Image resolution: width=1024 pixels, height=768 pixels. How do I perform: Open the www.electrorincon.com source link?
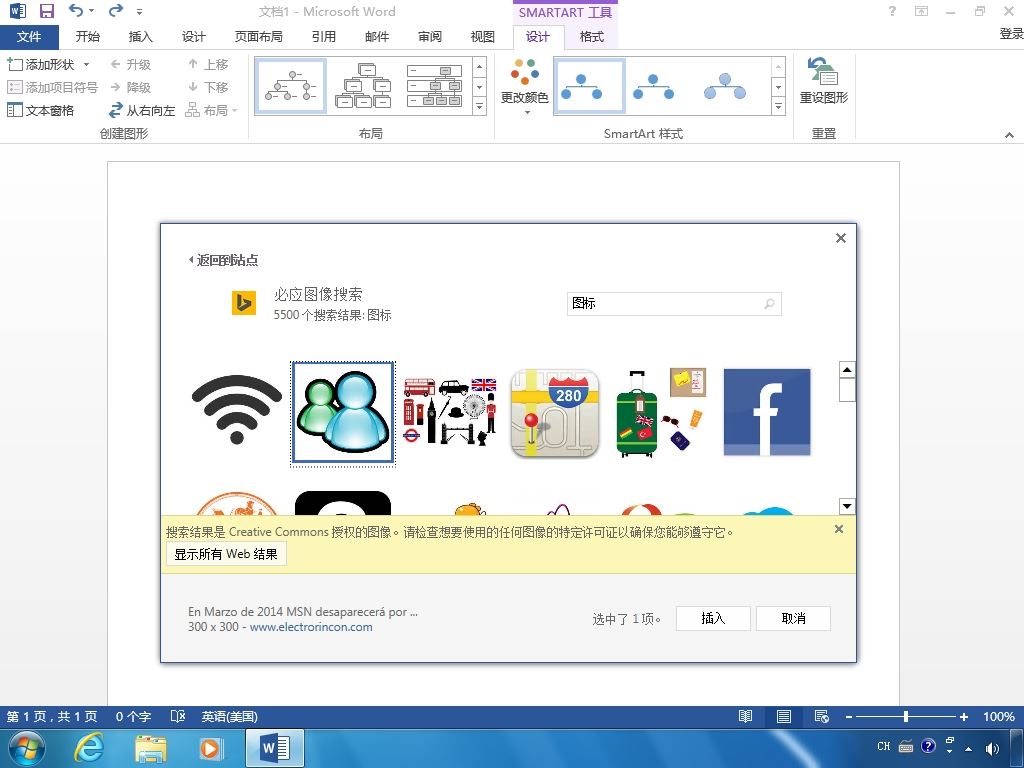311,627
